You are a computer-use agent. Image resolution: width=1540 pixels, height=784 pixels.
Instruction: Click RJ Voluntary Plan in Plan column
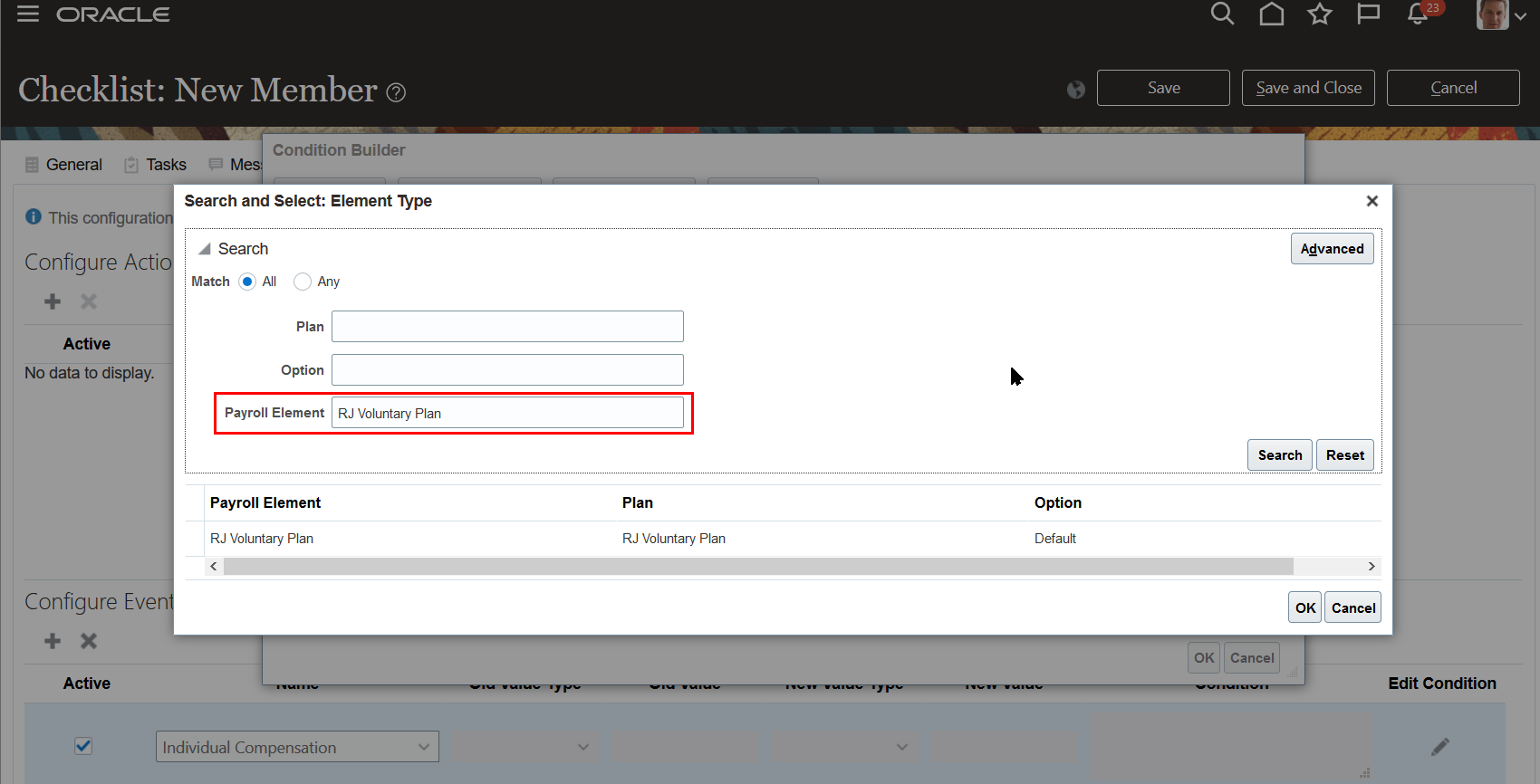click(x=674, y=539)
